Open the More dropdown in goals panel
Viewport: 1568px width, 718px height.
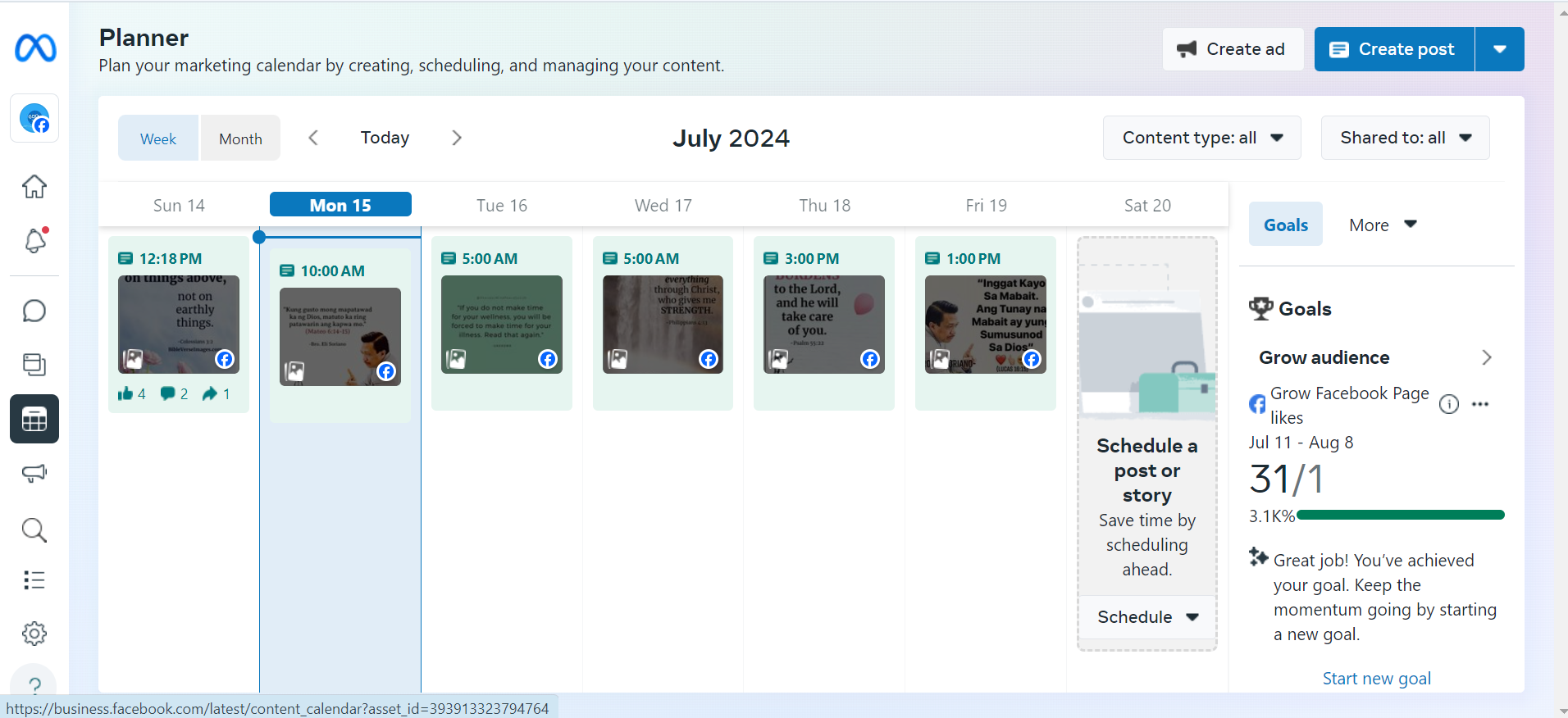[x=1383, y=225]
